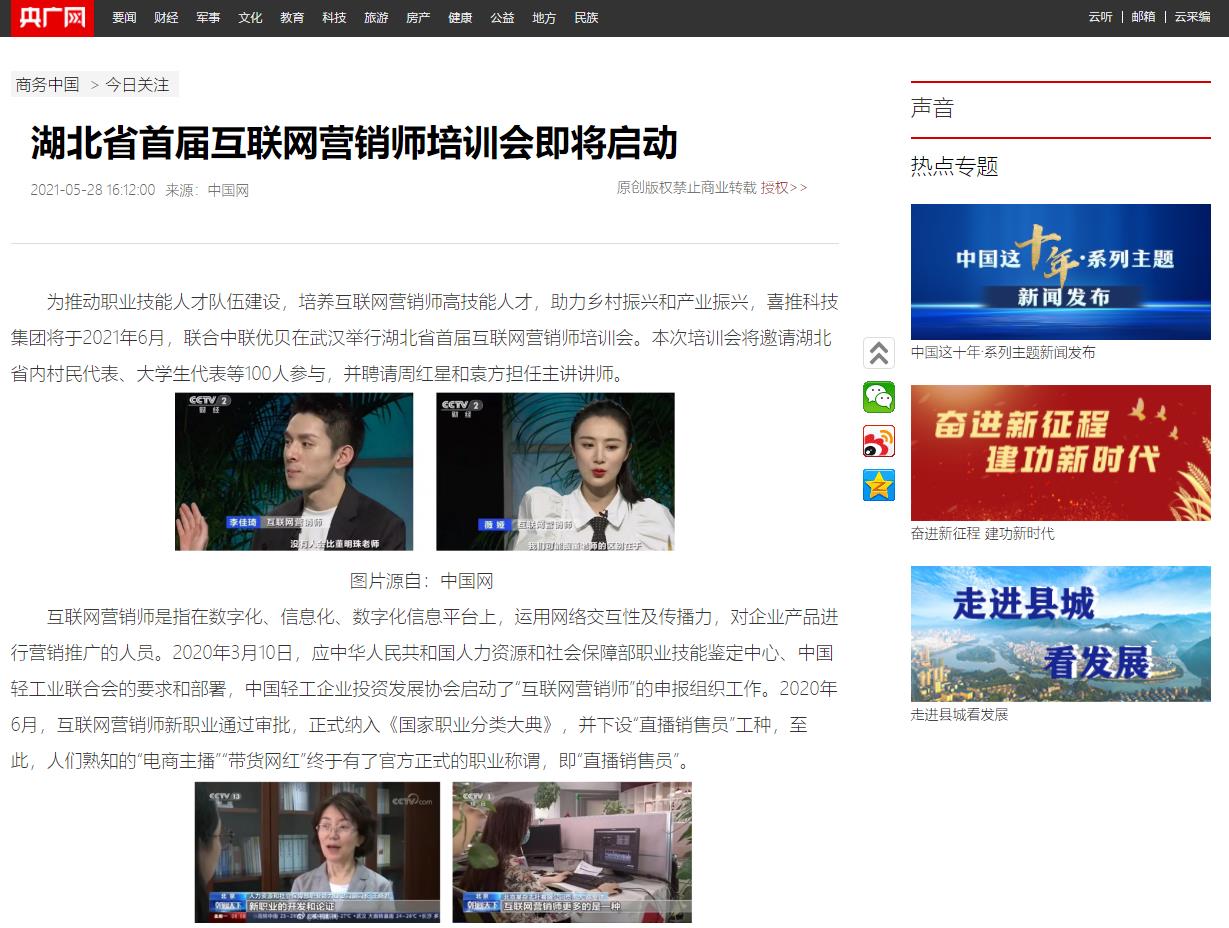Click caption link 中国这十年·系列主题新闻发布
Screen dimensions: 1229x928
(x=1003, y=352)
